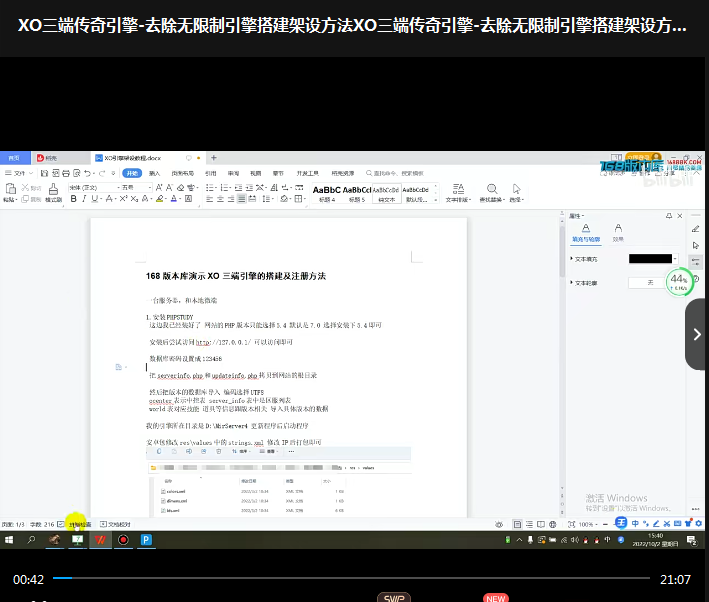Select align left paragraph option

coord(209,199)
